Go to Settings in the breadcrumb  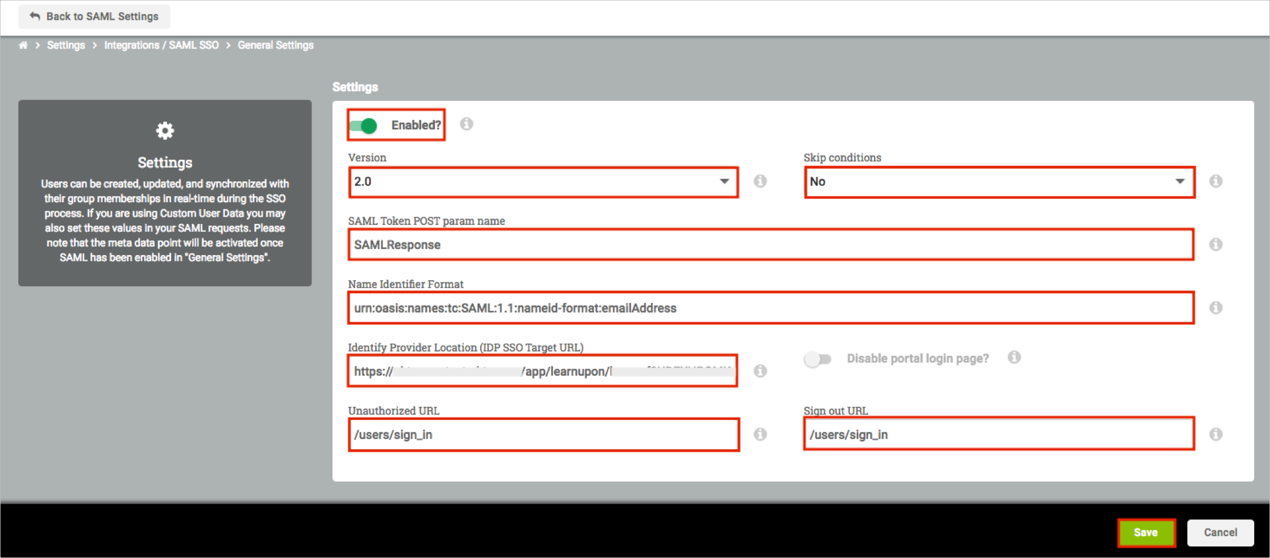[x=66, y=45]
